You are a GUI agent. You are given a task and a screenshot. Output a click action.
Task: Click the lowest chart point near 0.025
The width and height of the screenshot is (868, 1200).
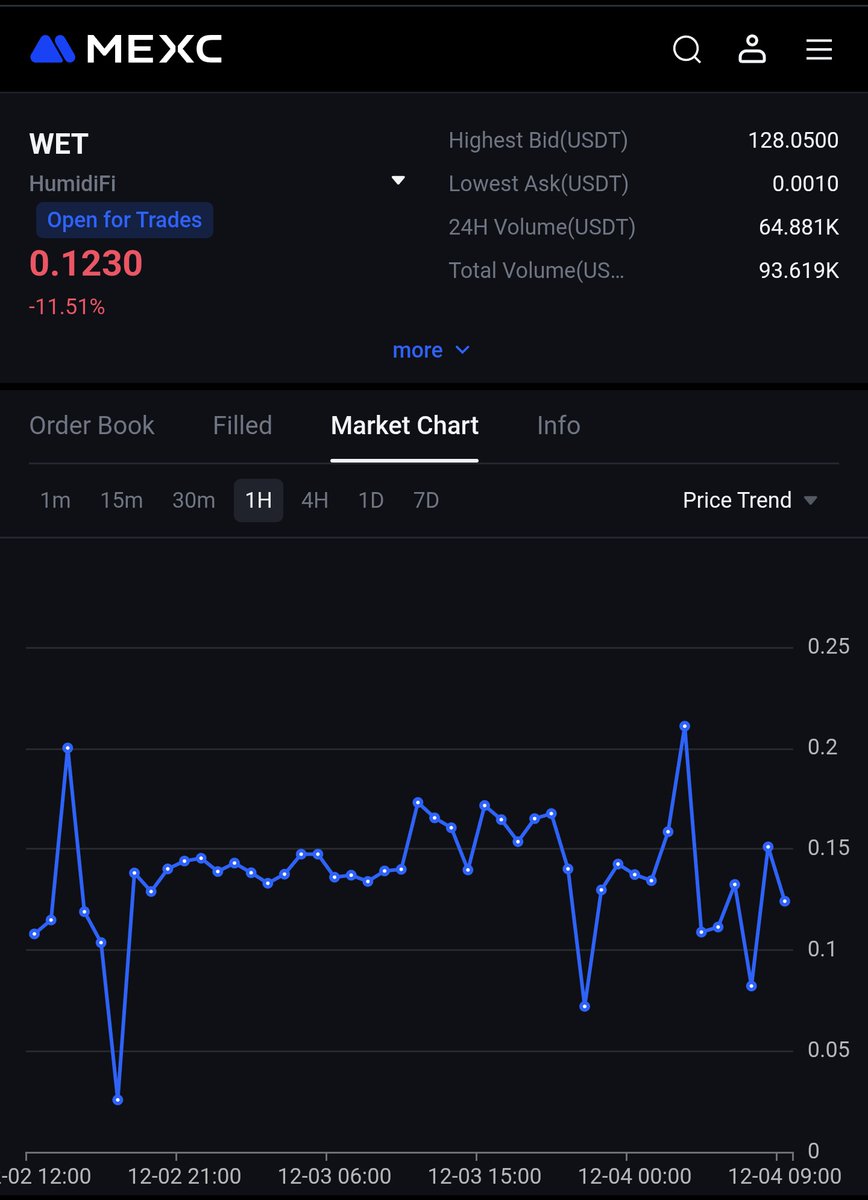coord(118,1100)
